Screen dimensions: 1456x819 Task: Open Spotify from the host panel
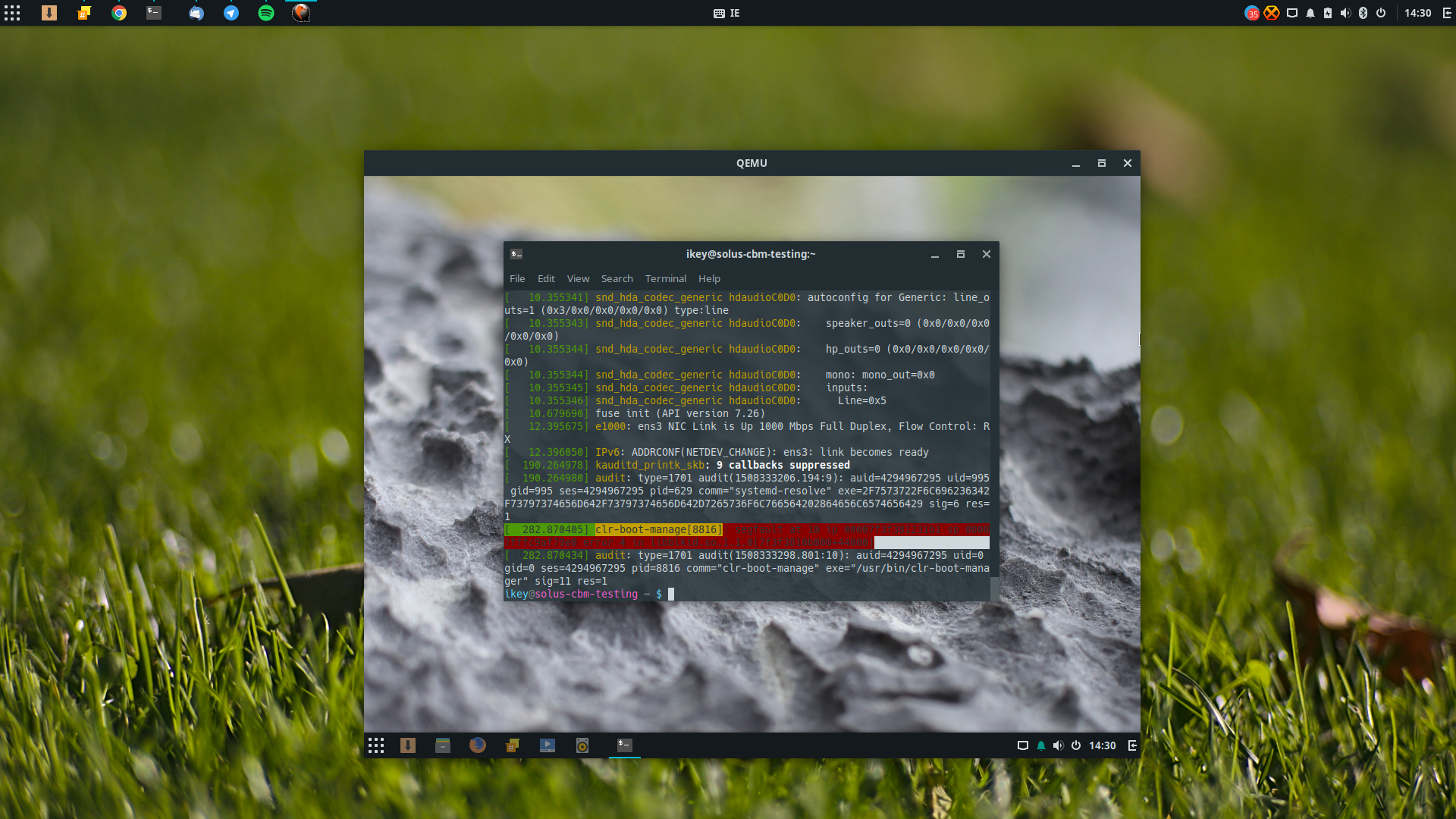[266, 13]
